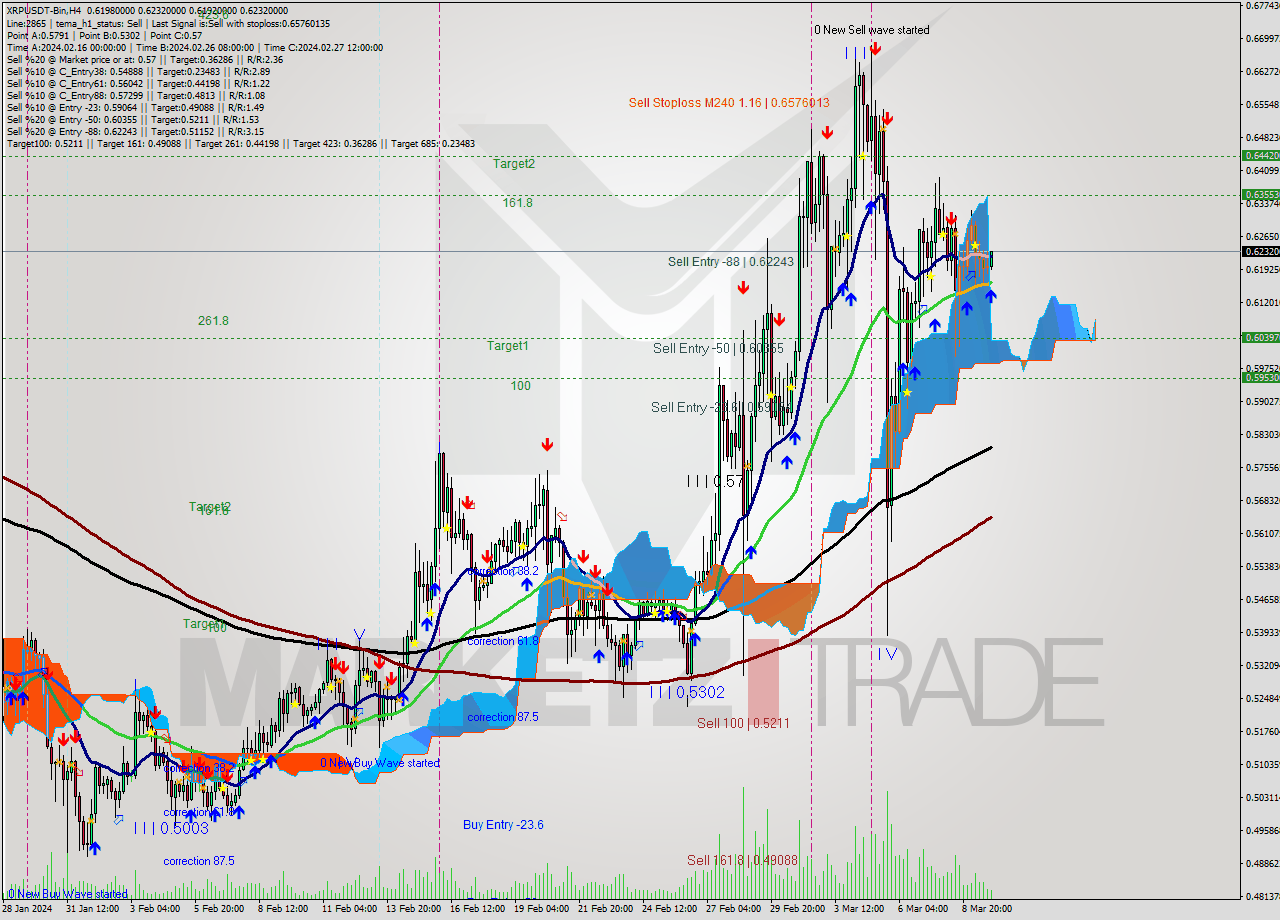1280x920 pixels.
Task: Select the 'Buy Entry -23.6' label
Action: click(503, 825)
